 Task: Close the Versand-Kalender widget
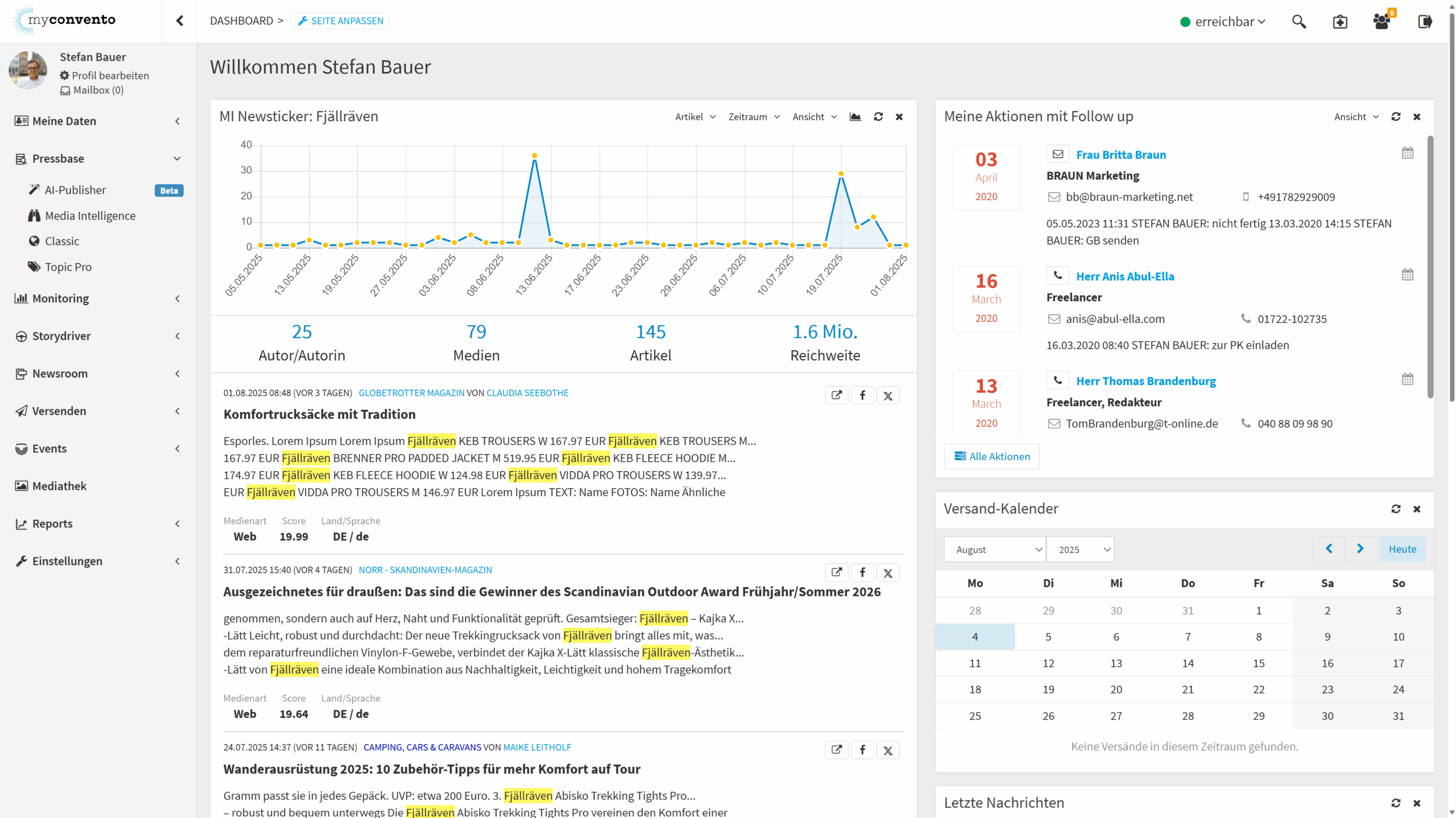click(x=1417, y=509)
